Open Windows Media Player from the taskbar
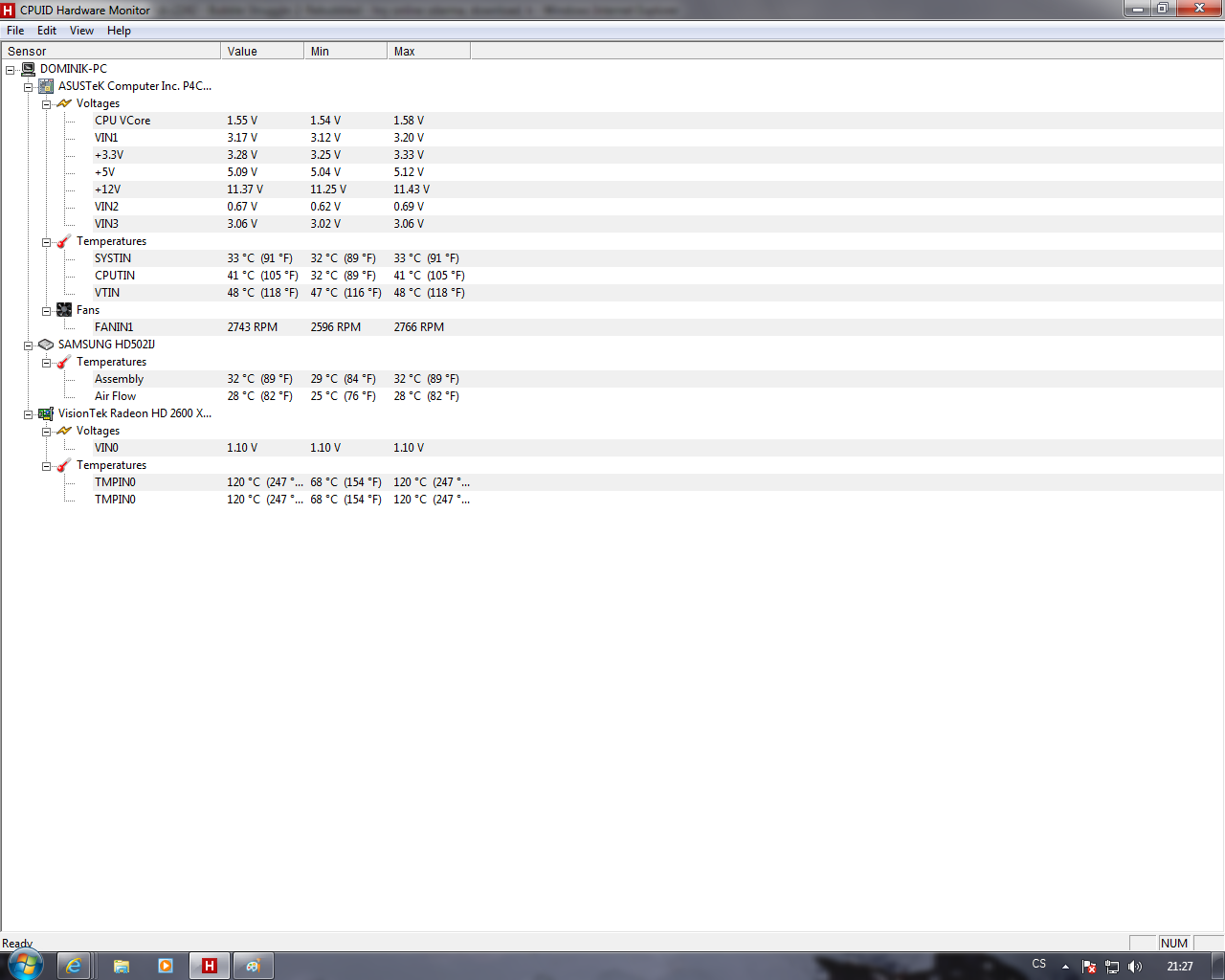The height and width of the screenshot is (980, 1225). (x=165, y=966)
